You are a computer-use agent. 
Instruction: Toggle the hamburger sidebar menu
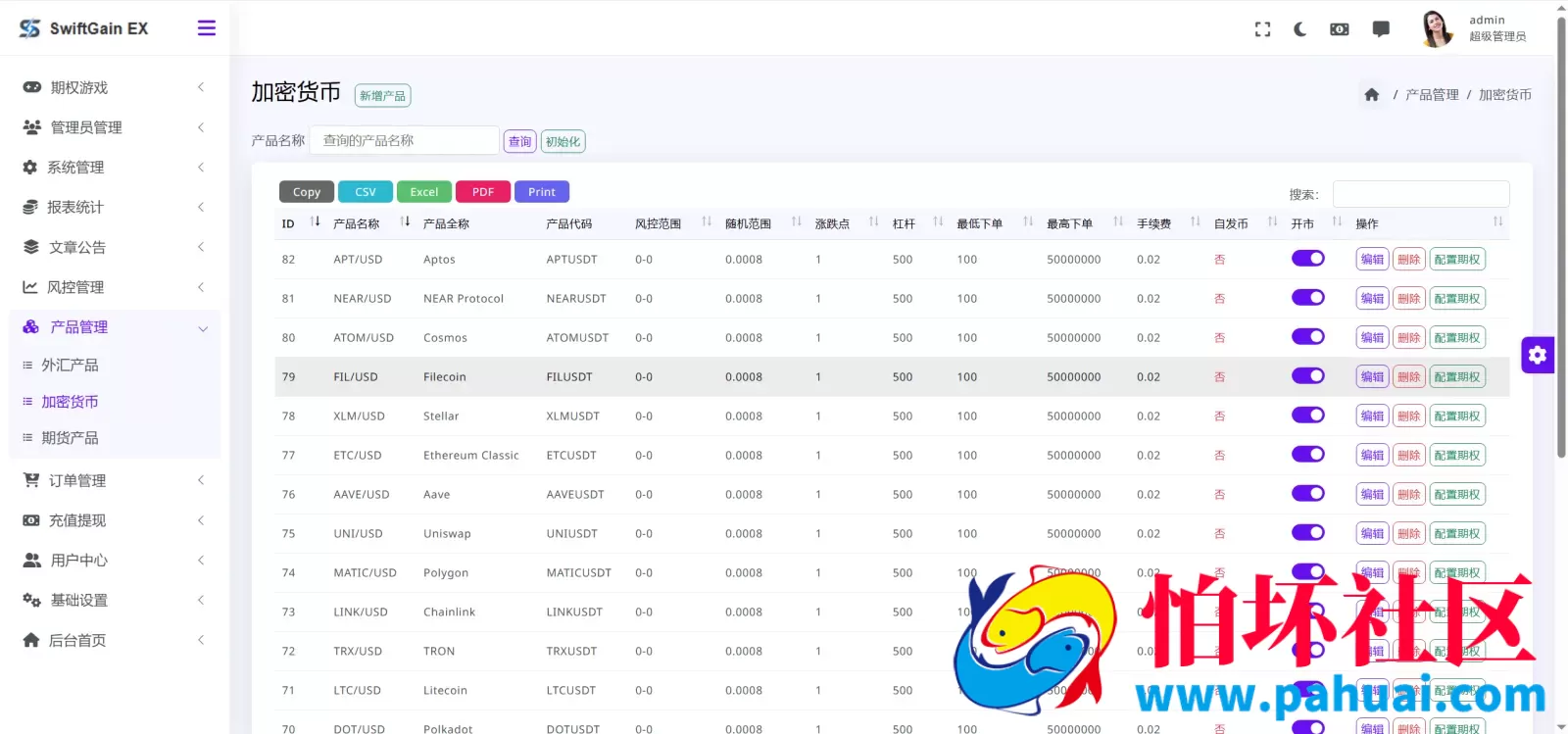(x=206, y=27)
